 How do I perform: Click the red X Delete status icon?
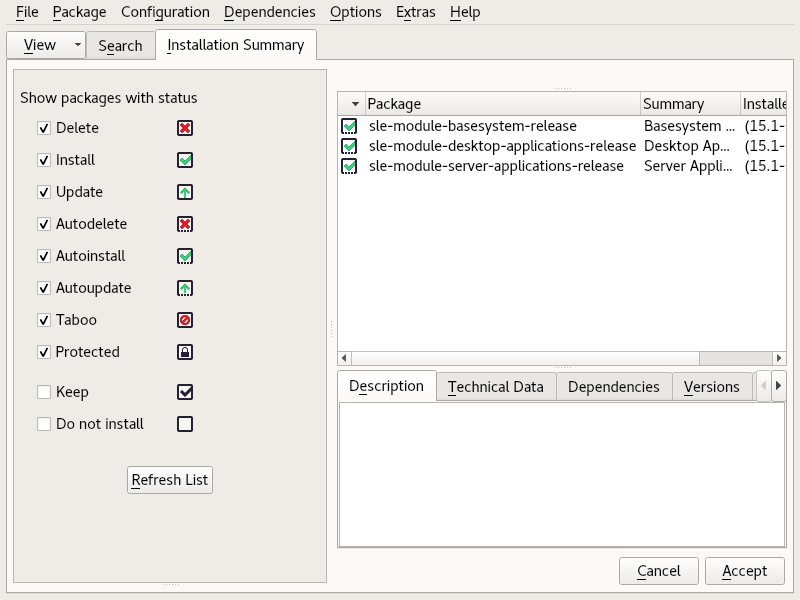click(x=185, y=128)
